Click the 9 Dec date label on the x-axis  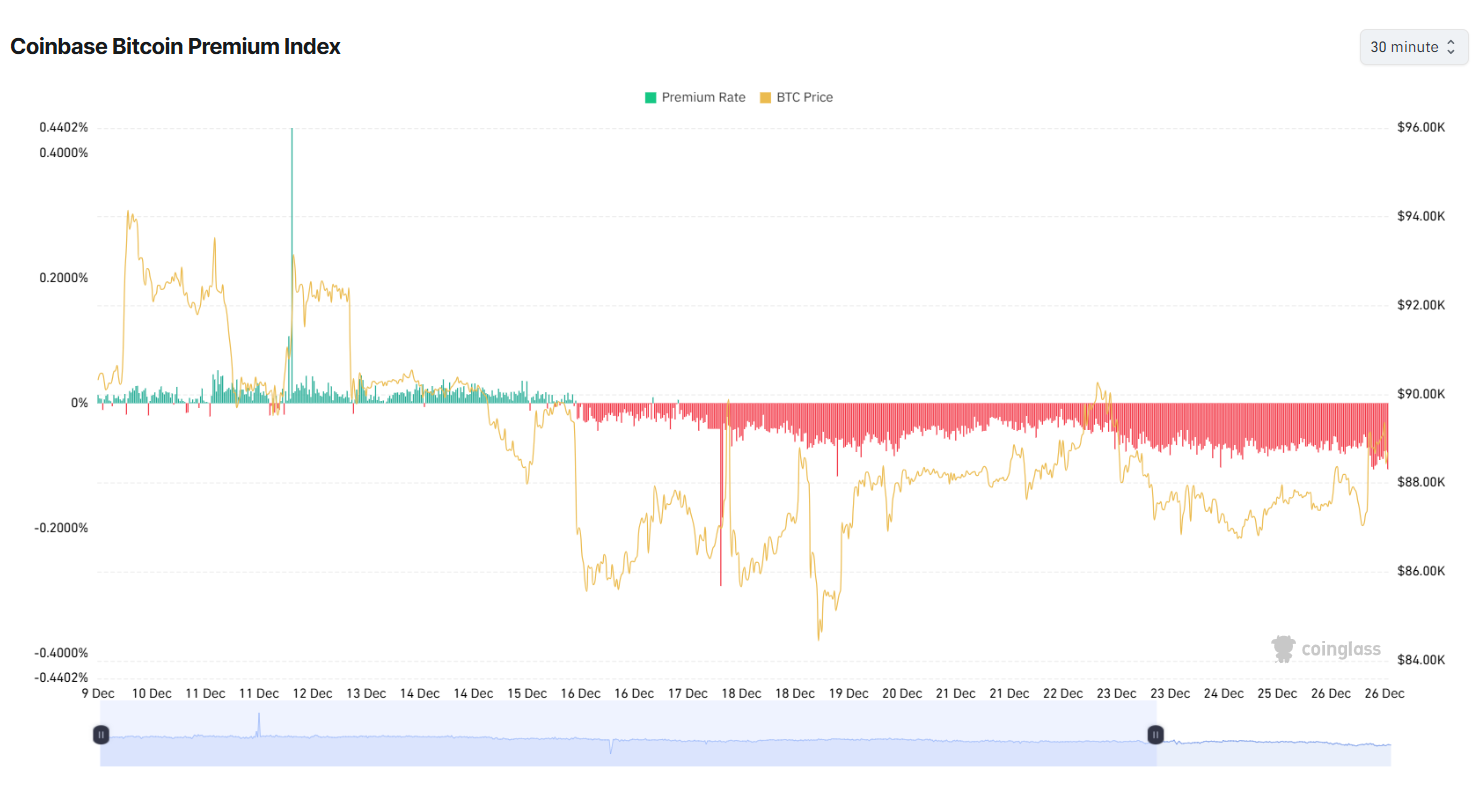[97, 692]
